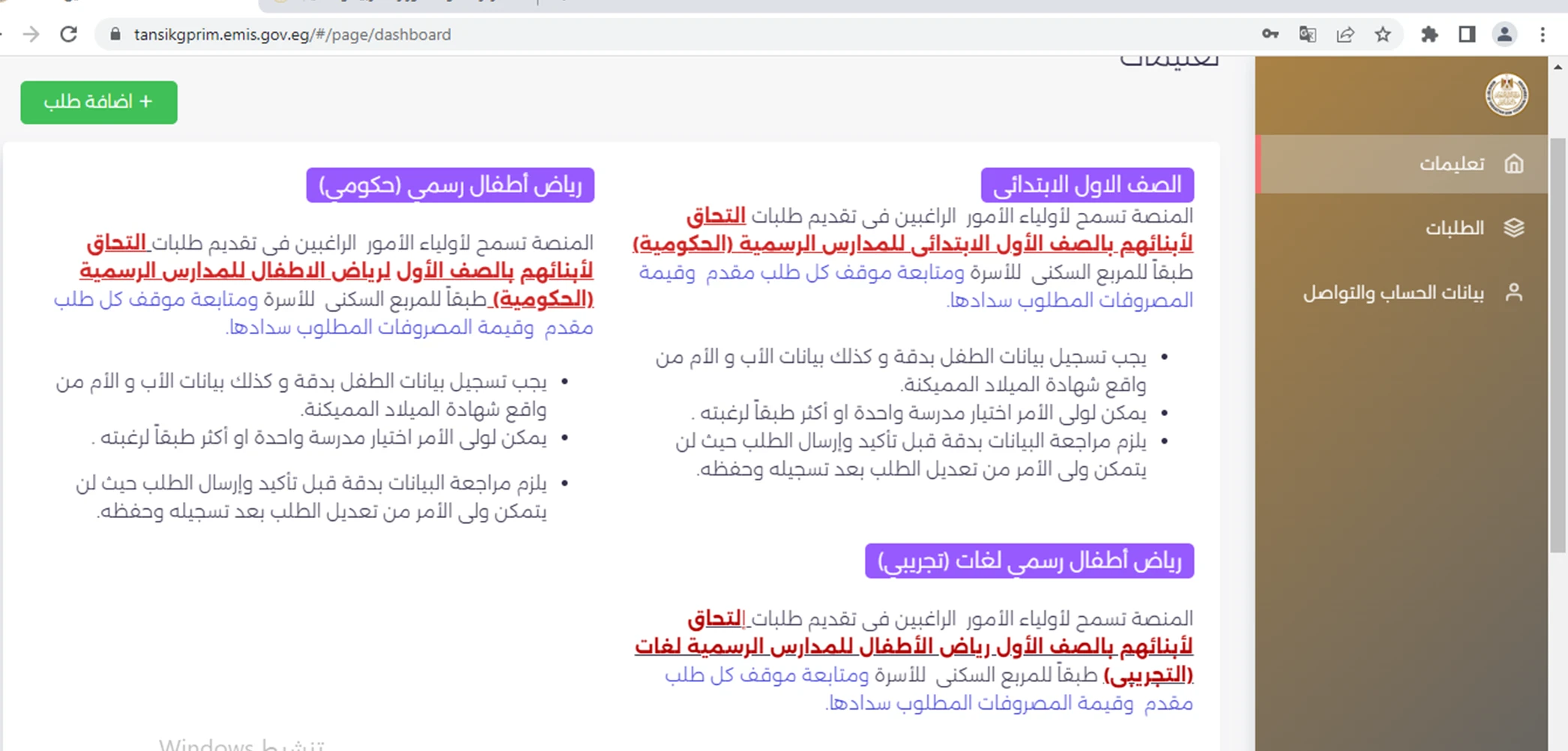Open the saved passwords key icon
This screenshot has height=751, width=1568.
pos(1270,34)
